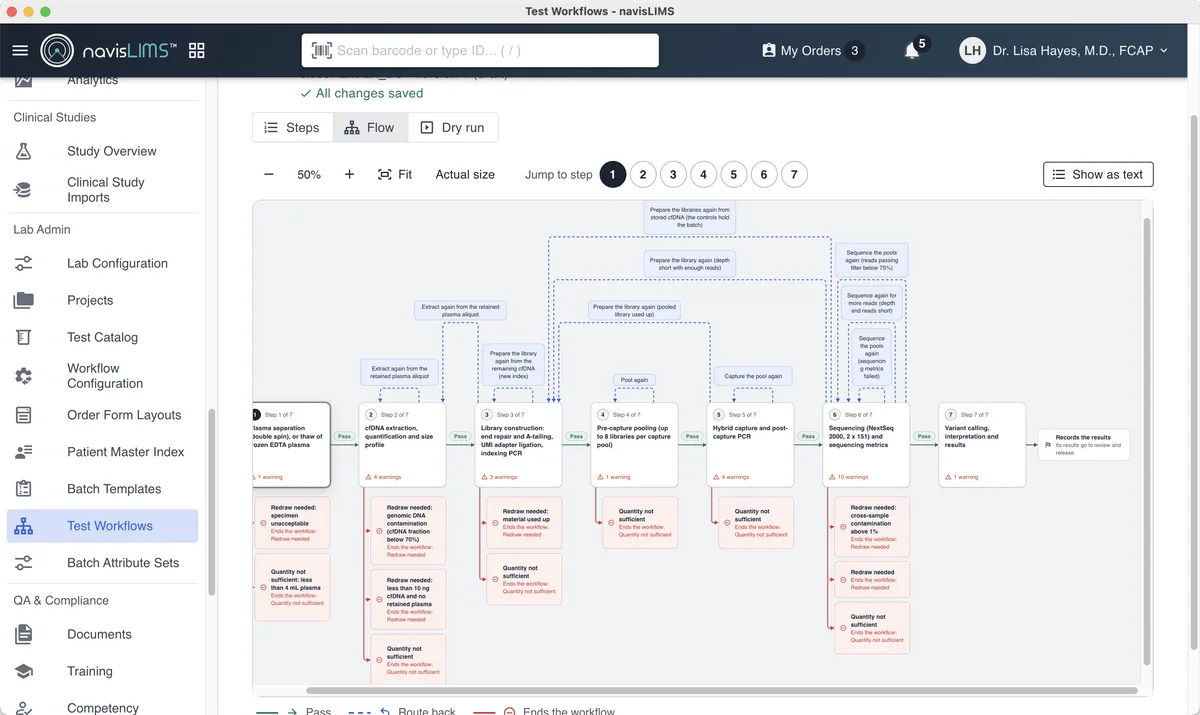Image resolution: width=1200 pixels, height=715 pixels.
Task: Open Lab Configuration in the sidebar
Action: pyautogui.click(x=103, y=263)
